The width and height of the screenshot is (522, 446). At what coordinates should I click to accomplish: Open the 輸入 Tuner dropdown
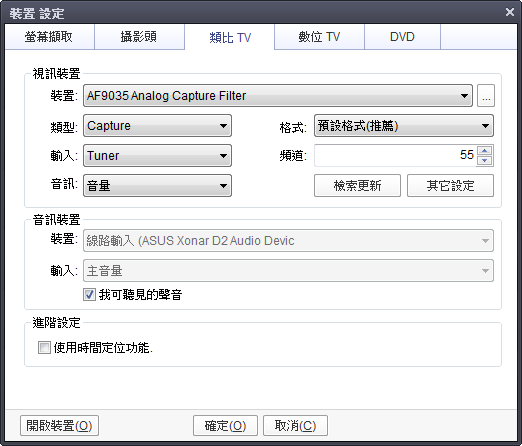pos(157,156)
